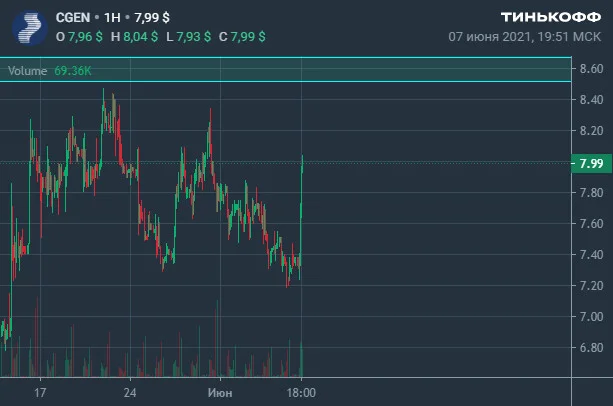This screenshot has height=406, width=613.
Task: Click the 7.00 price axis label
Action: pos(591,317)
